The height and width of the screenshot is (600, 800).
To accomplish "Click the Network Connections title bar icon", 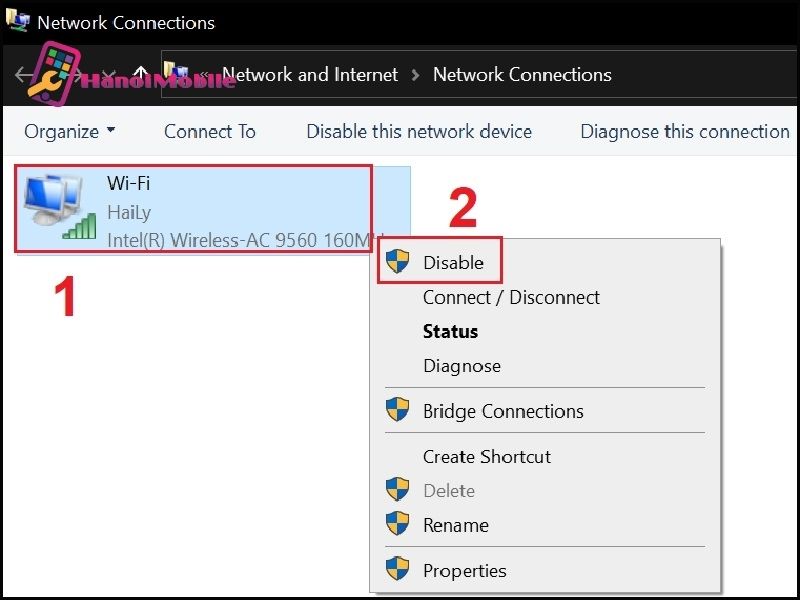I will 17,20.
